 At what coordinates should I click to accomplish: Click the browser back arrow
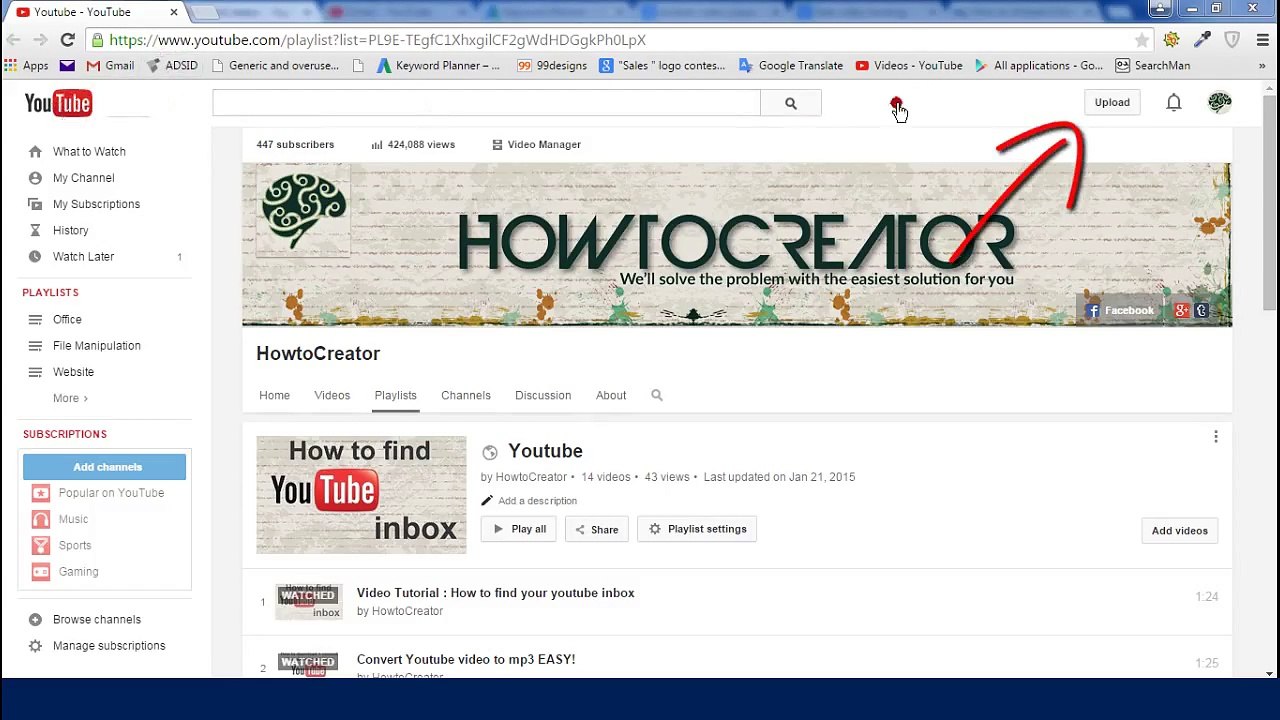tap(13, 40)
